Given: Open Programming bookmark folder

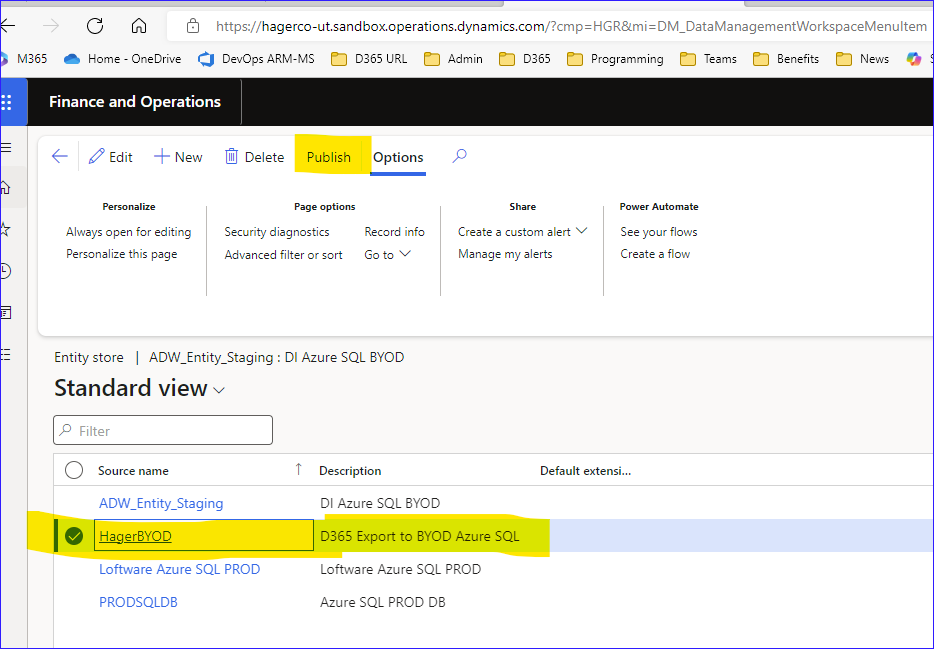Looking at the screenshot, I should (x=615, y=58).
